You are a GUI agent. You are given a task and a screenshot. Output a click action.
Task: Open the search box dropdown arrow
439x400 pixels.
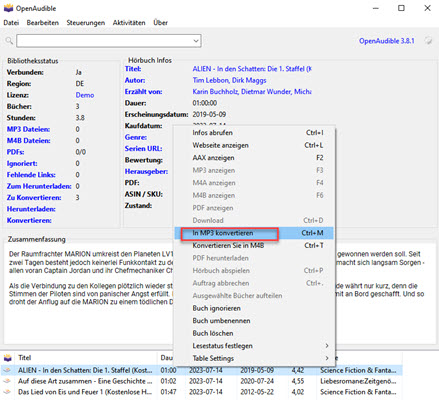196,41
